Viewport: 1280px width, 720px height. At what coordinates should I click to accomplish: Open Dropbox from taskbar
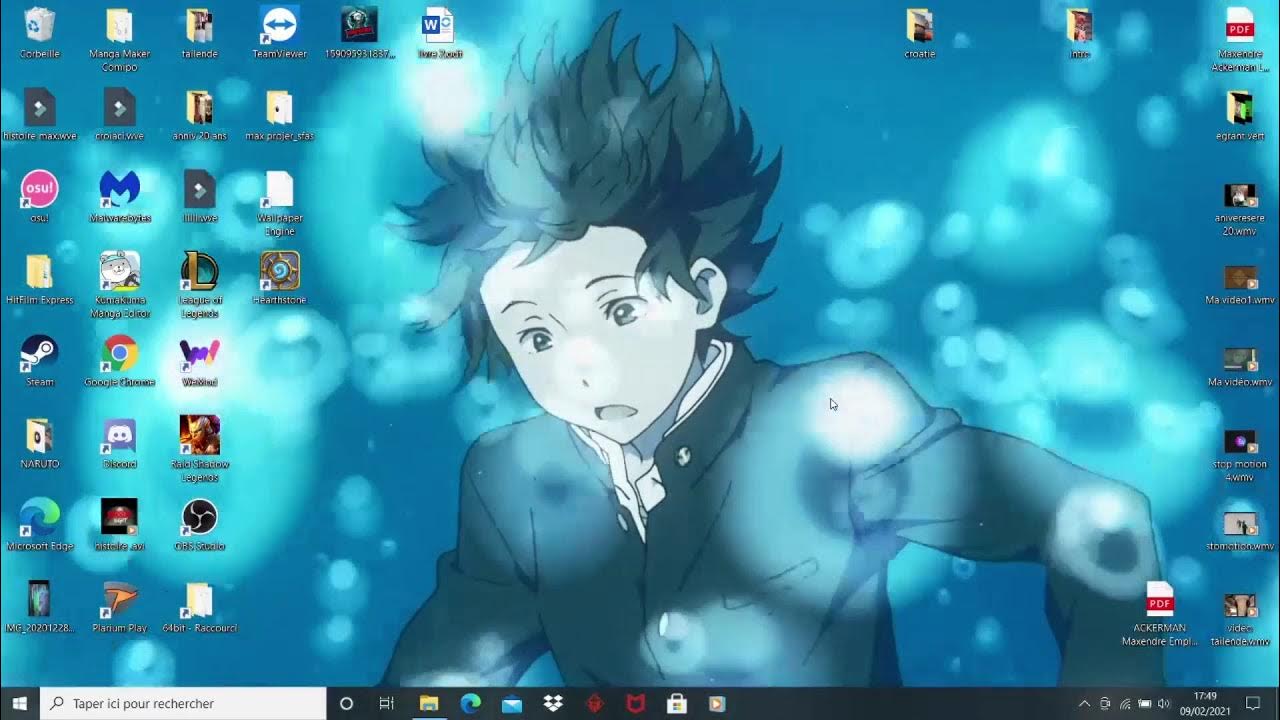553,704
